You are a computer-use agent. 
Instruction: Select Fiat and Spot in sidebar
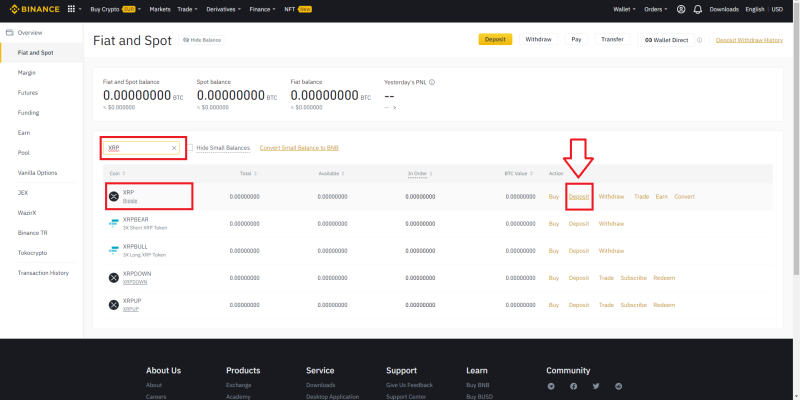[x=42, y=53]
